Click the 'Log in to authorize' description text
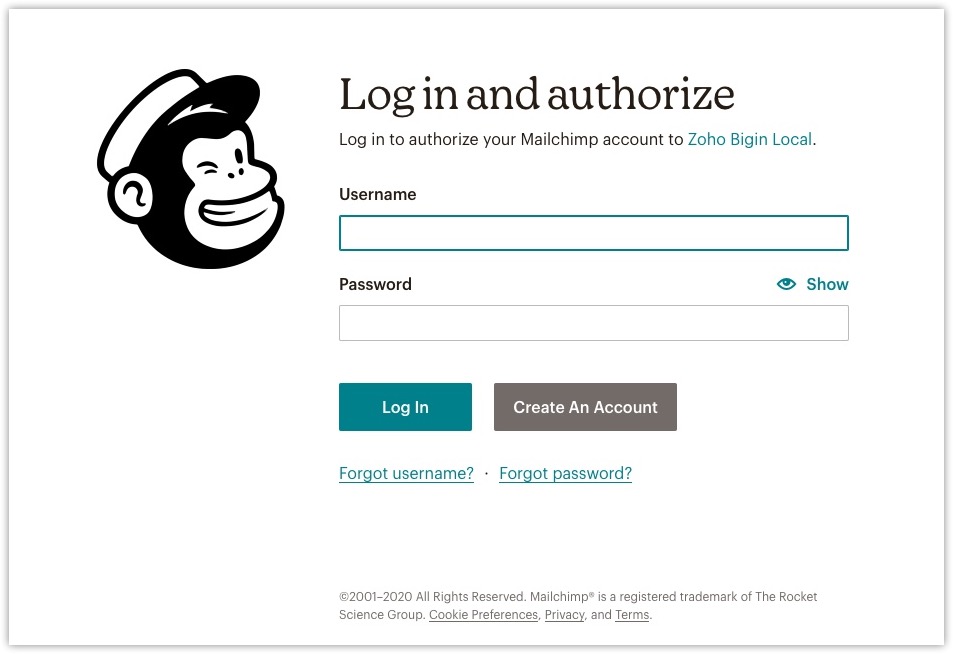This screenshot has width=953, height=654. coord(510,140)
